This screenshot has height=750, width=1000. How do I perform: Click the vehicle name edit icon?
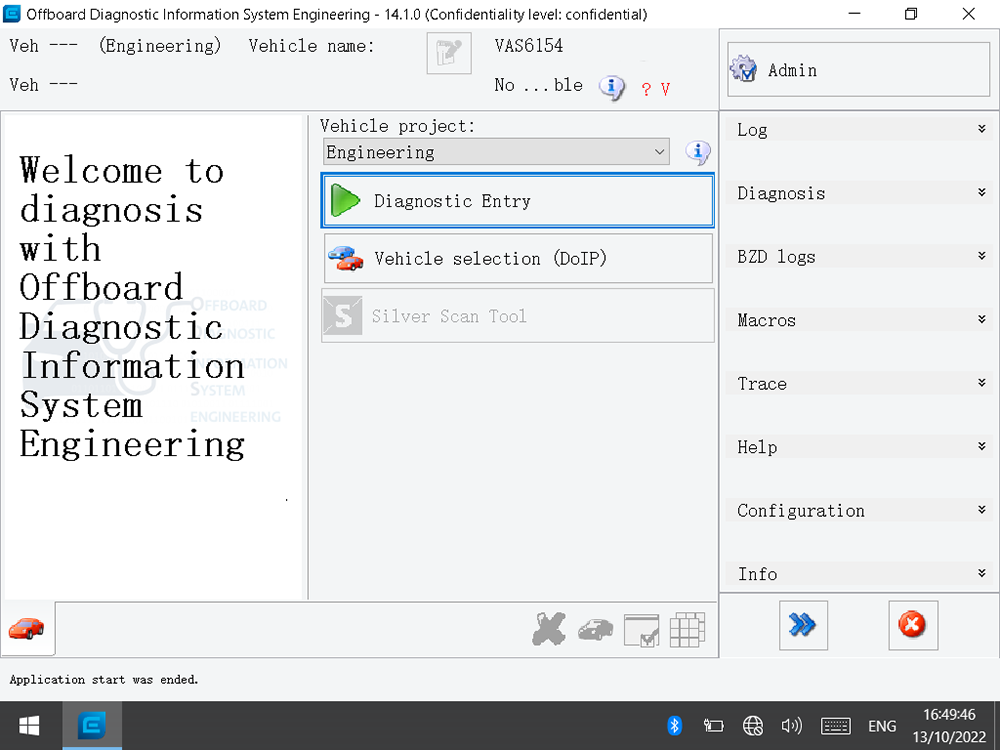(x=449, y=54)
